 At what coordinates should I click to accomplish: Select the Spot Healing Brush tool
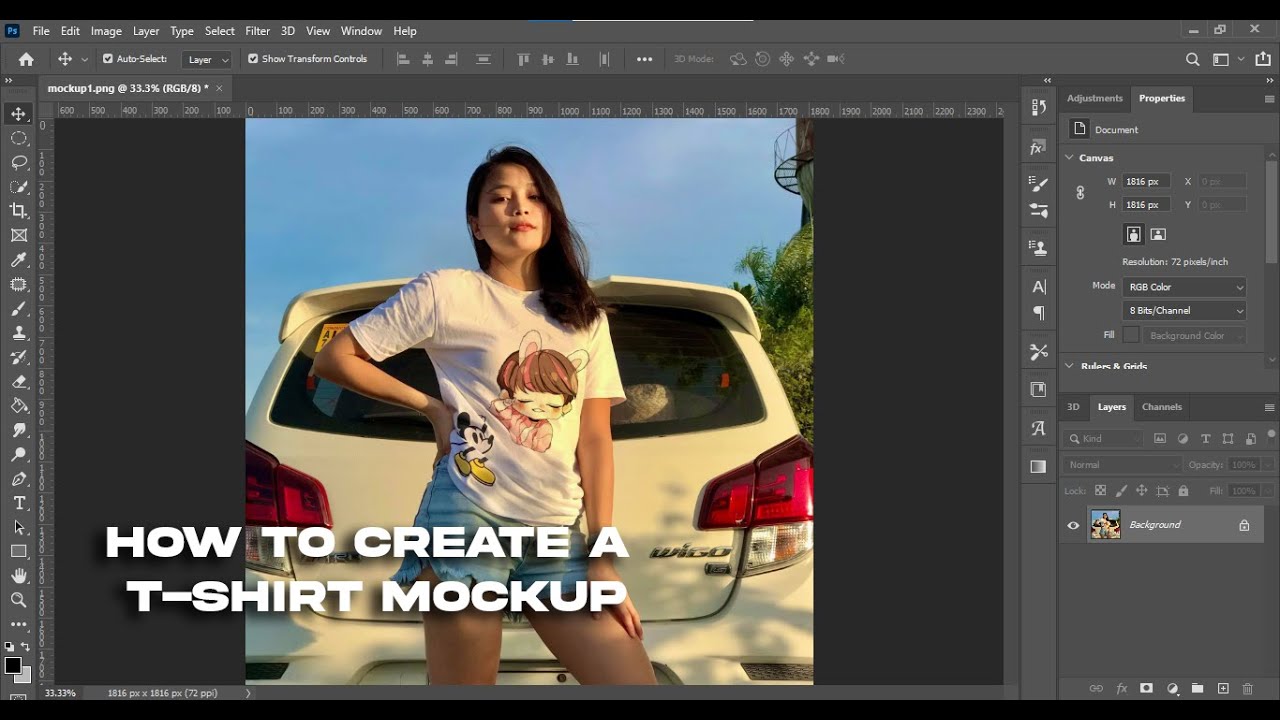point(19,284)
